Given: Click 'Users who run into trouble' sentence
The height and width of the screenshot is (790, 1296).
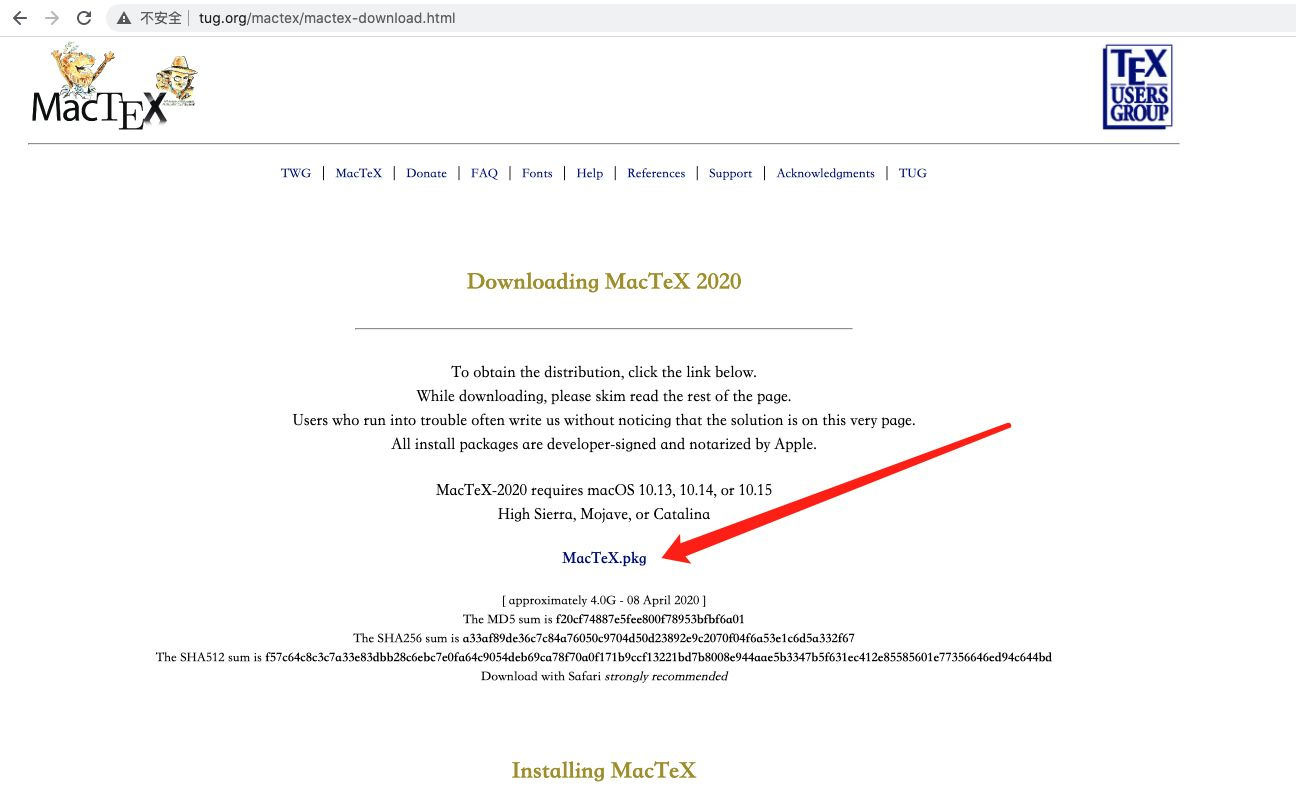Looking at the screenshot, I should click(x=604, y=420).
